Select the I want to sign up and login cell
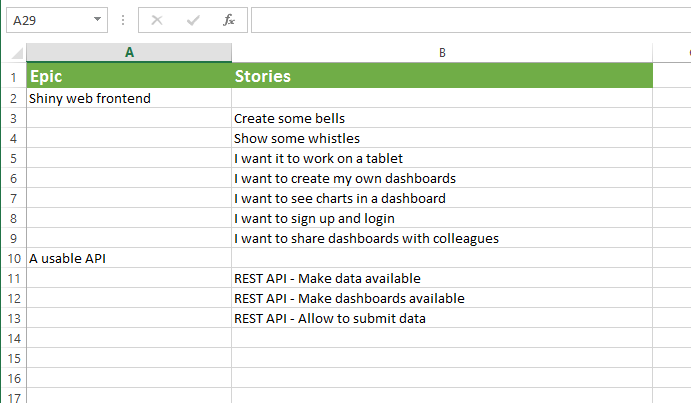Screen dimensions: 691x403 pos(442,218)
